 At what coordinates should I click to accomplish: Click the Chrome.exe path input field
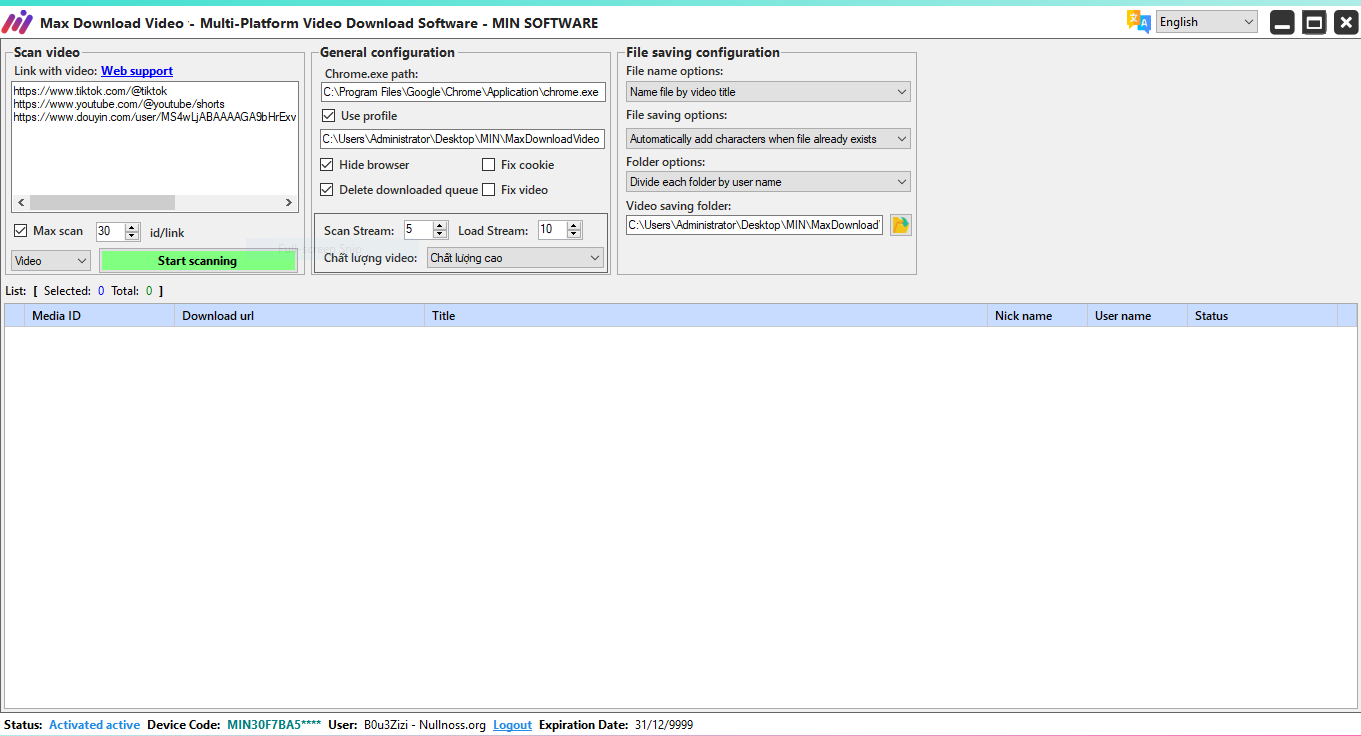463,92
